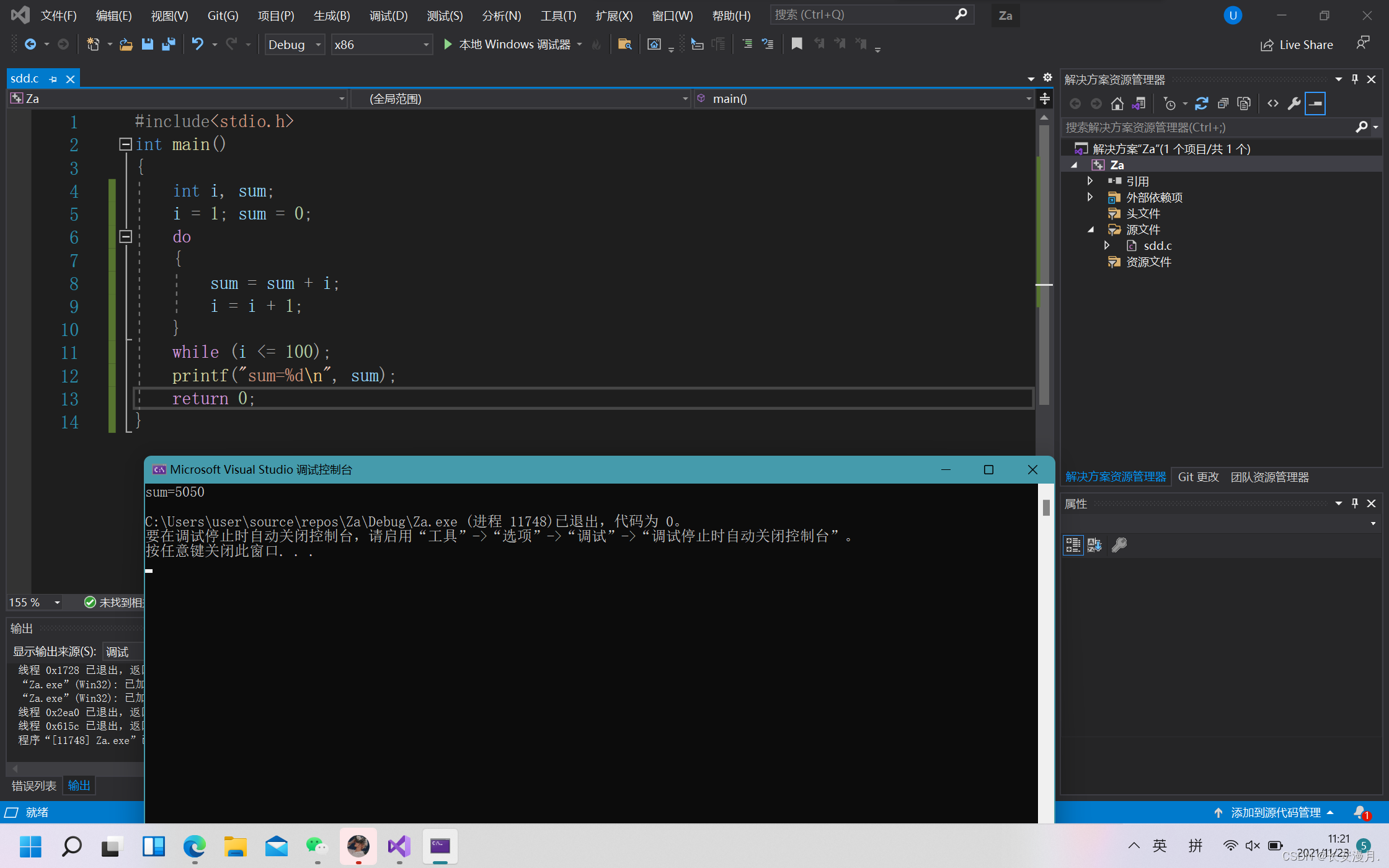Click the Save All toolbar icon

coord(168,44)
